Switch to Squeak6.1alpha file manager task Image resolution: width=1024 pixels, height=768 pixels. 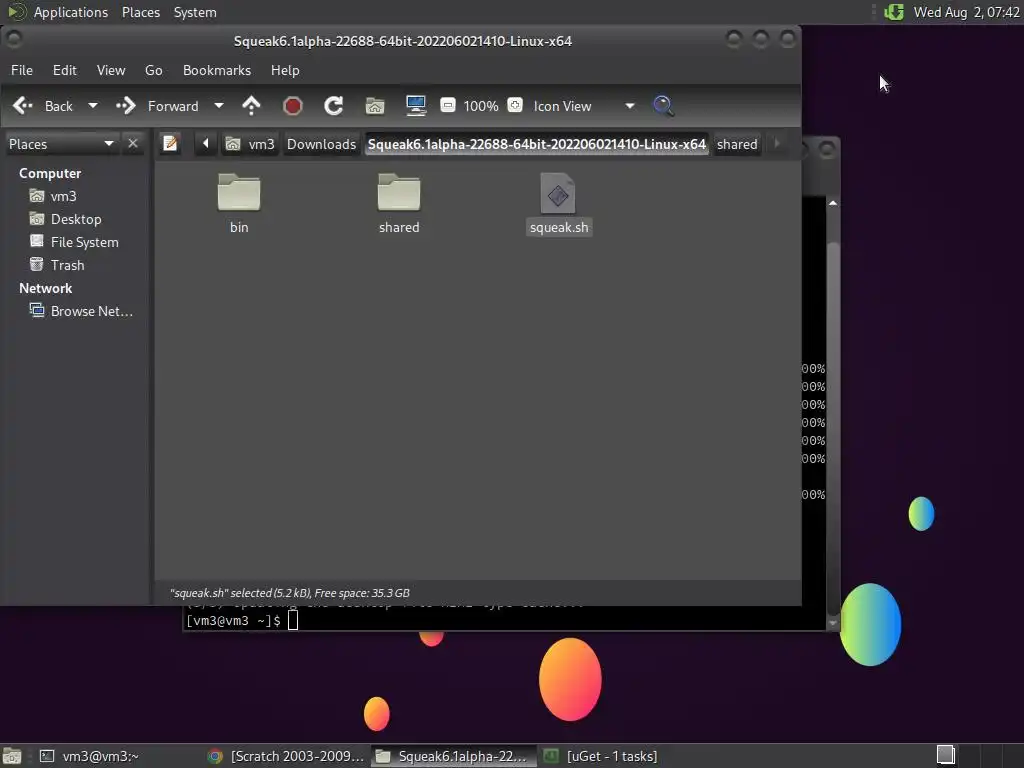coord(454,756)
